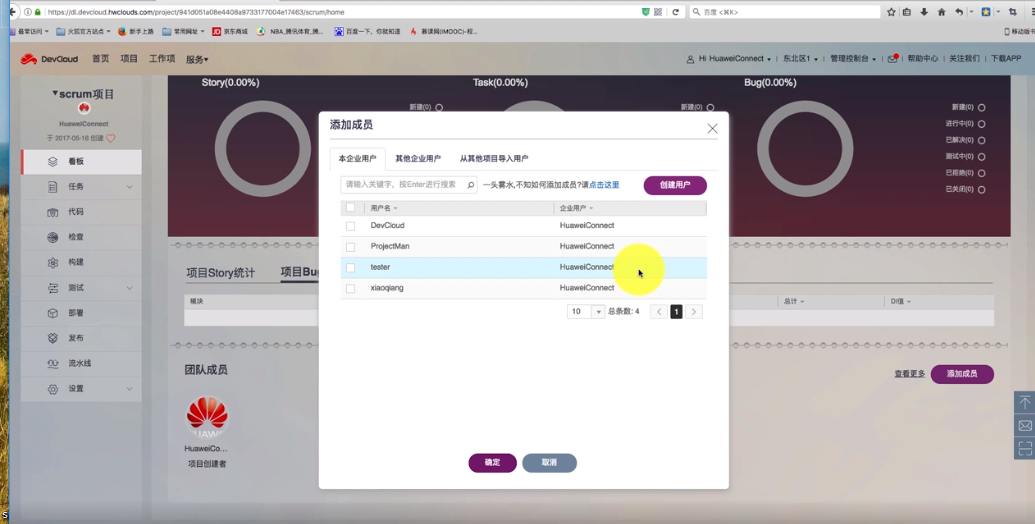
Task: Toggle the 已解决(0) legend circle
Action: pyautogui.click(x=982, y=141)
